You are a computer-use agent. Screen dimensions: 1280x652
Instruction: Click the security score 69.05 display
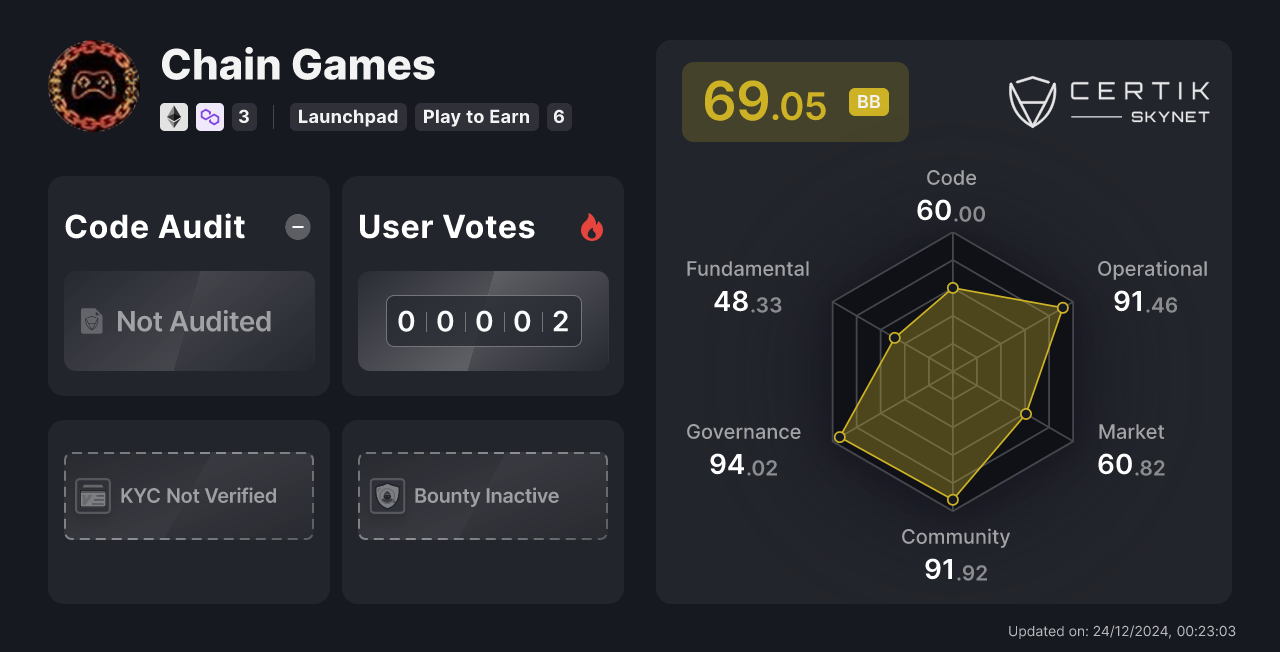click(x=766, y=101)
